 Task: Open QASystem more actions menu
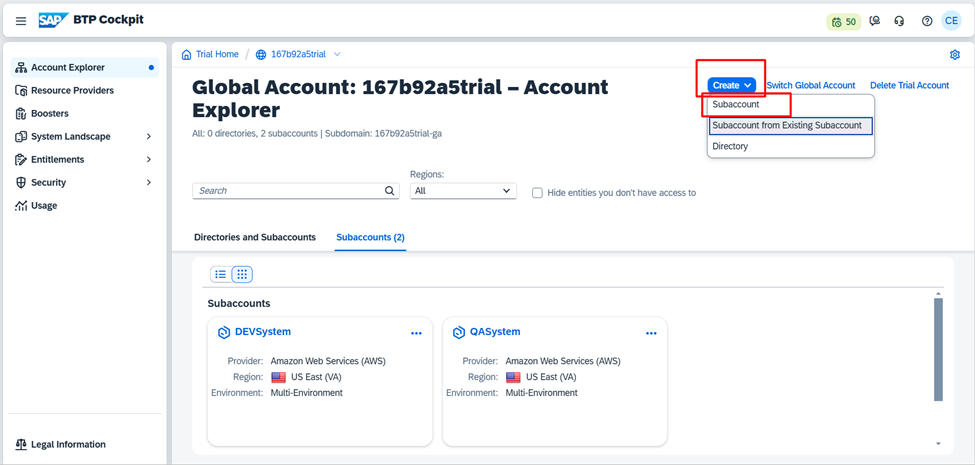(x=651, y=333)
